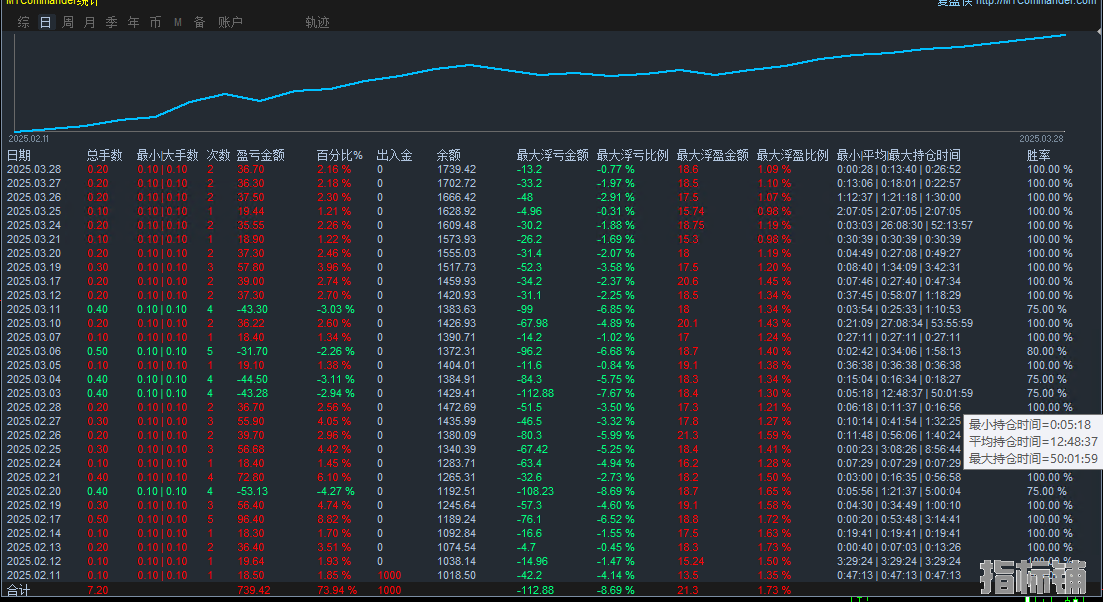The height and width of the screenshot is (602, 1103).
Task: Open the 周 weekly statistics tab
Action: [x=68, y=22]
